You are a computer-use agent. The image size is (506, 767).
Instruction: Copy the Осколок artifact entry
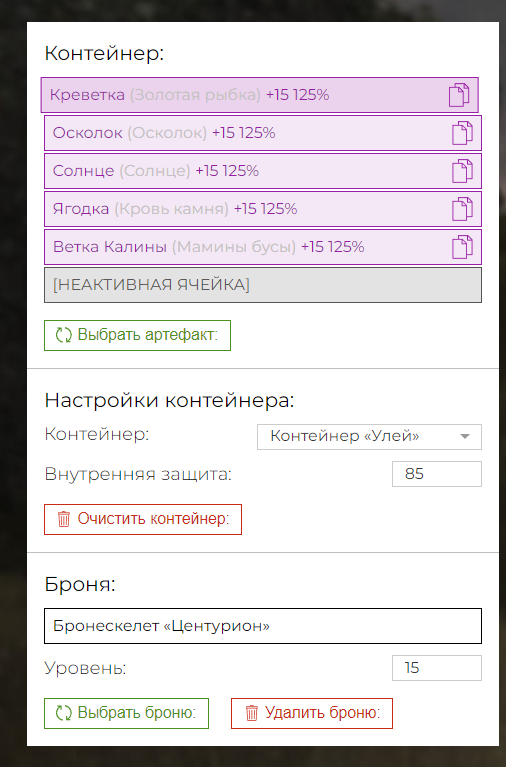462,133
